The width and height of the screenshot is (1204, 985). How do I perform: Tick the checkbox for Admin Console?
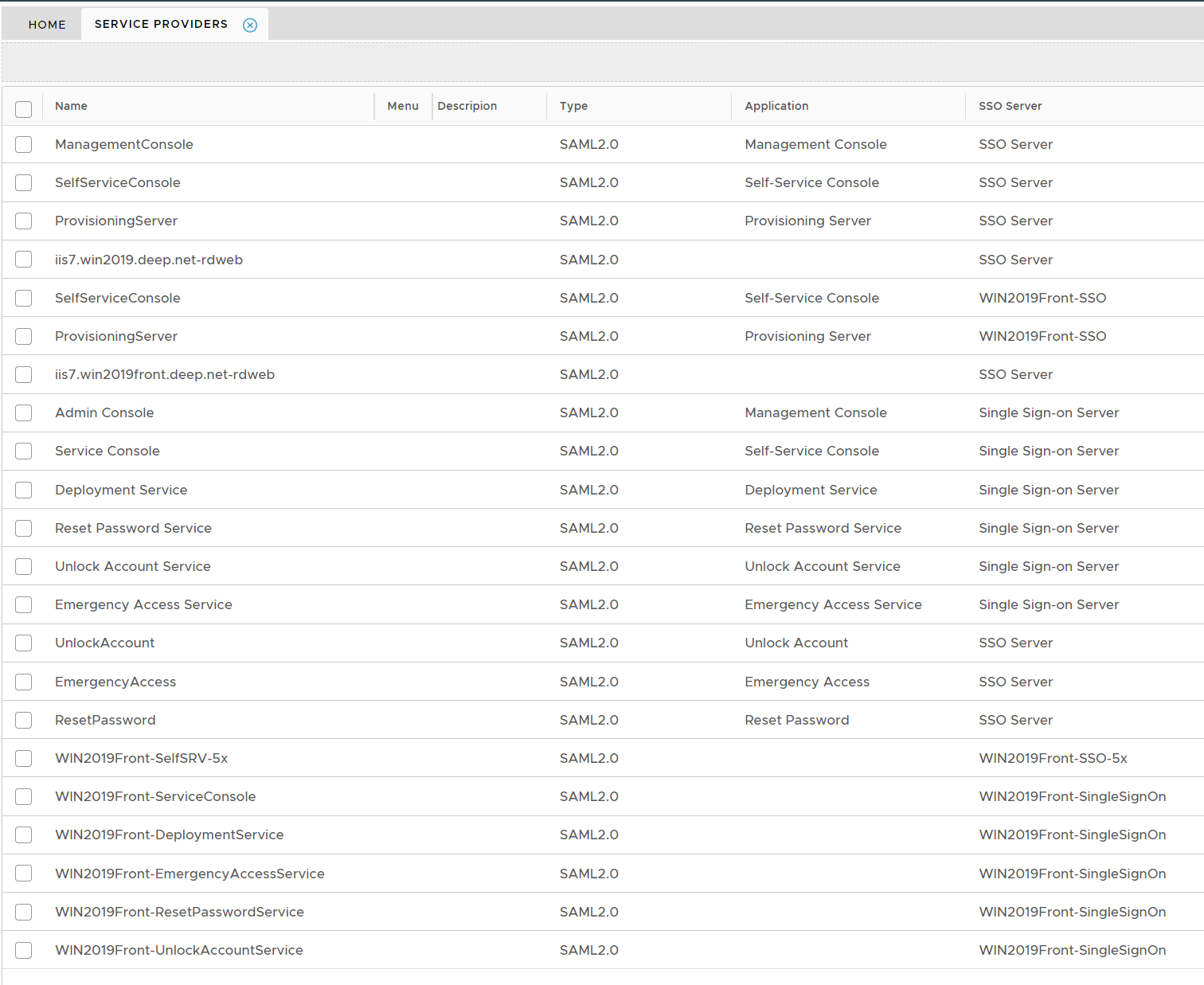pyautogui.click(x=24, y=412)
